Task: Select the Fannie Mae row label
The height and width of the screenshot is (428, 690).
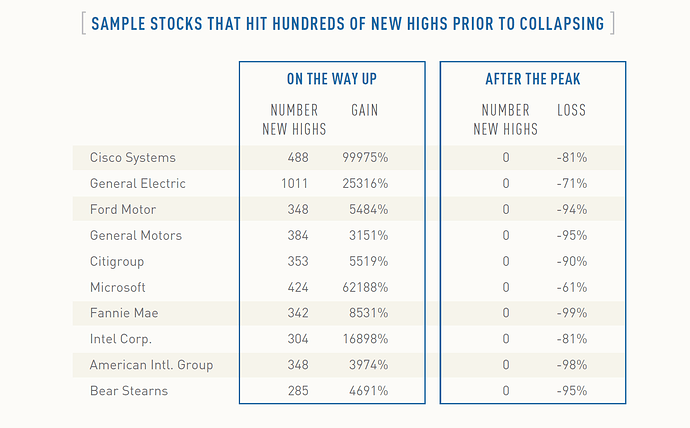Action: coord(121,313)
